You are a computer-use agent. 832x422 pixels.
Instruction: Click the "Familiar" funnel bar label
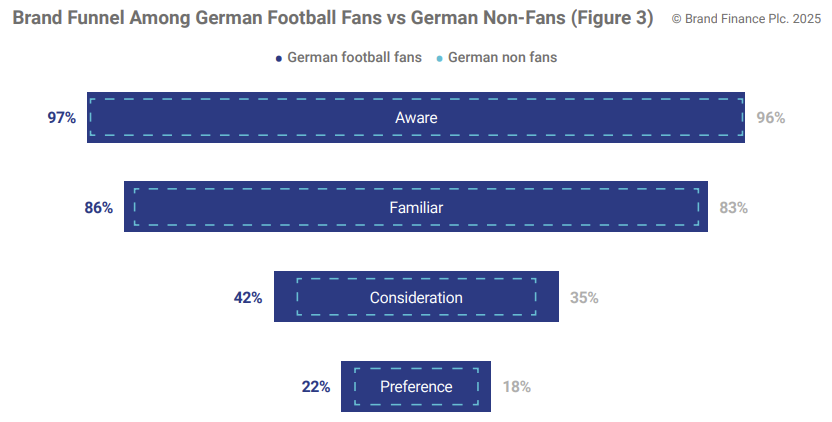pos(416,208)
